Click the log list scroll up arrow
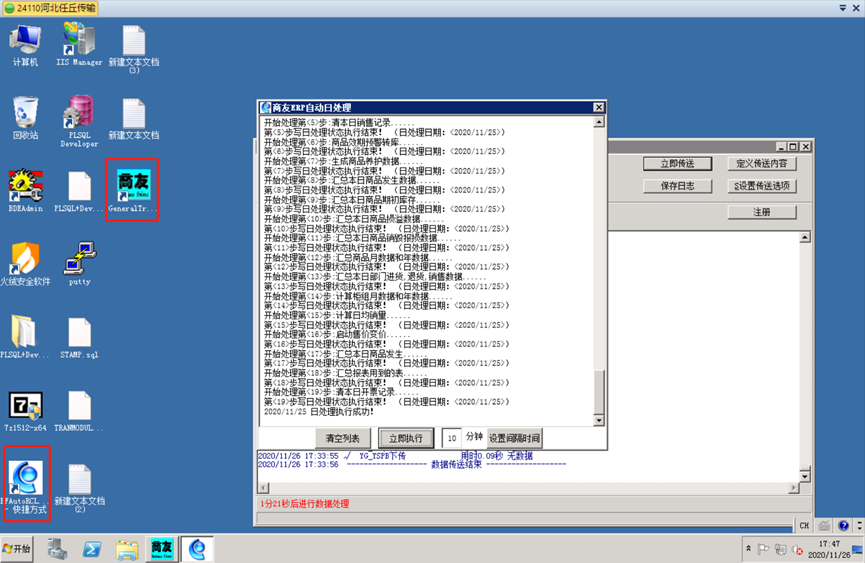This screenshot has width=865, height=563. pos(599,122)
